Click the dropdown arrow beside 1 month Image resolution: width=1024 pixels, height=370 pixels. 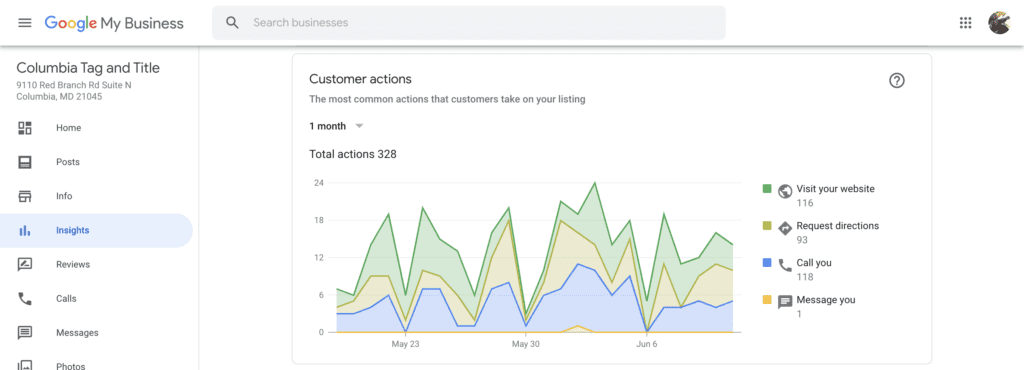(359, 126)
